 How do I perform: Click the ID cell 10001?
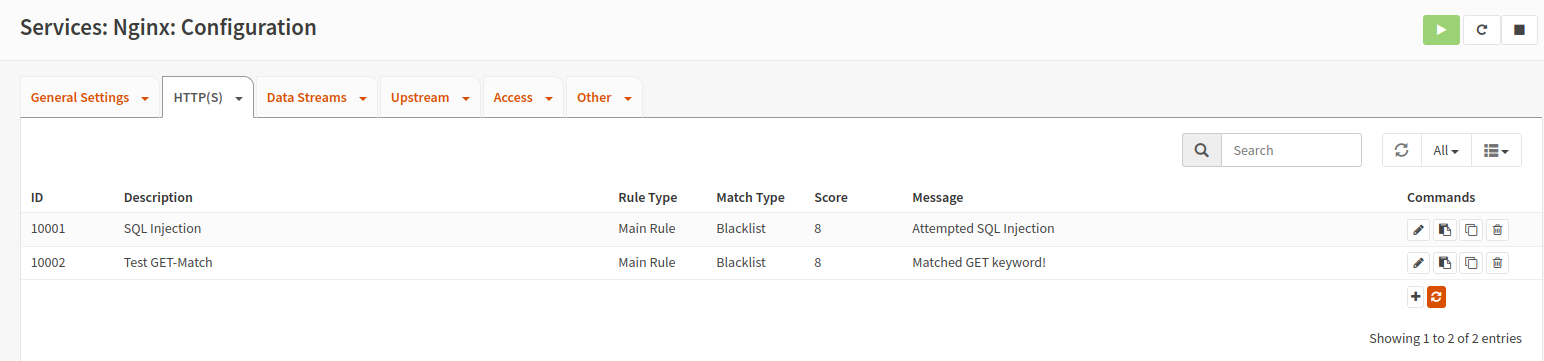[x=48, y=229]
